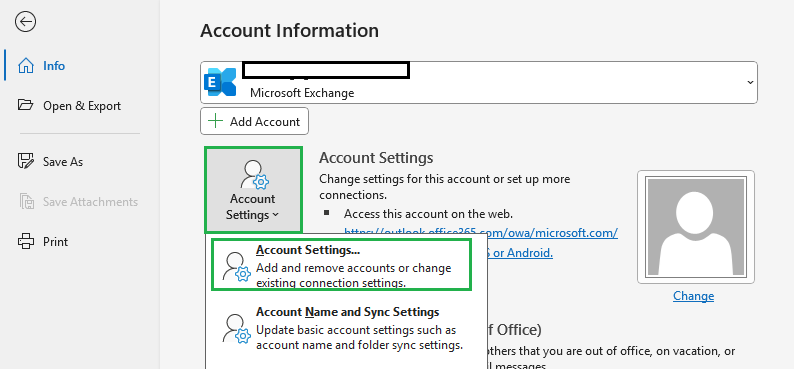Open the outlook.office365.com web access link
This screenshot has height=369, width=794.
pos(481,233)
